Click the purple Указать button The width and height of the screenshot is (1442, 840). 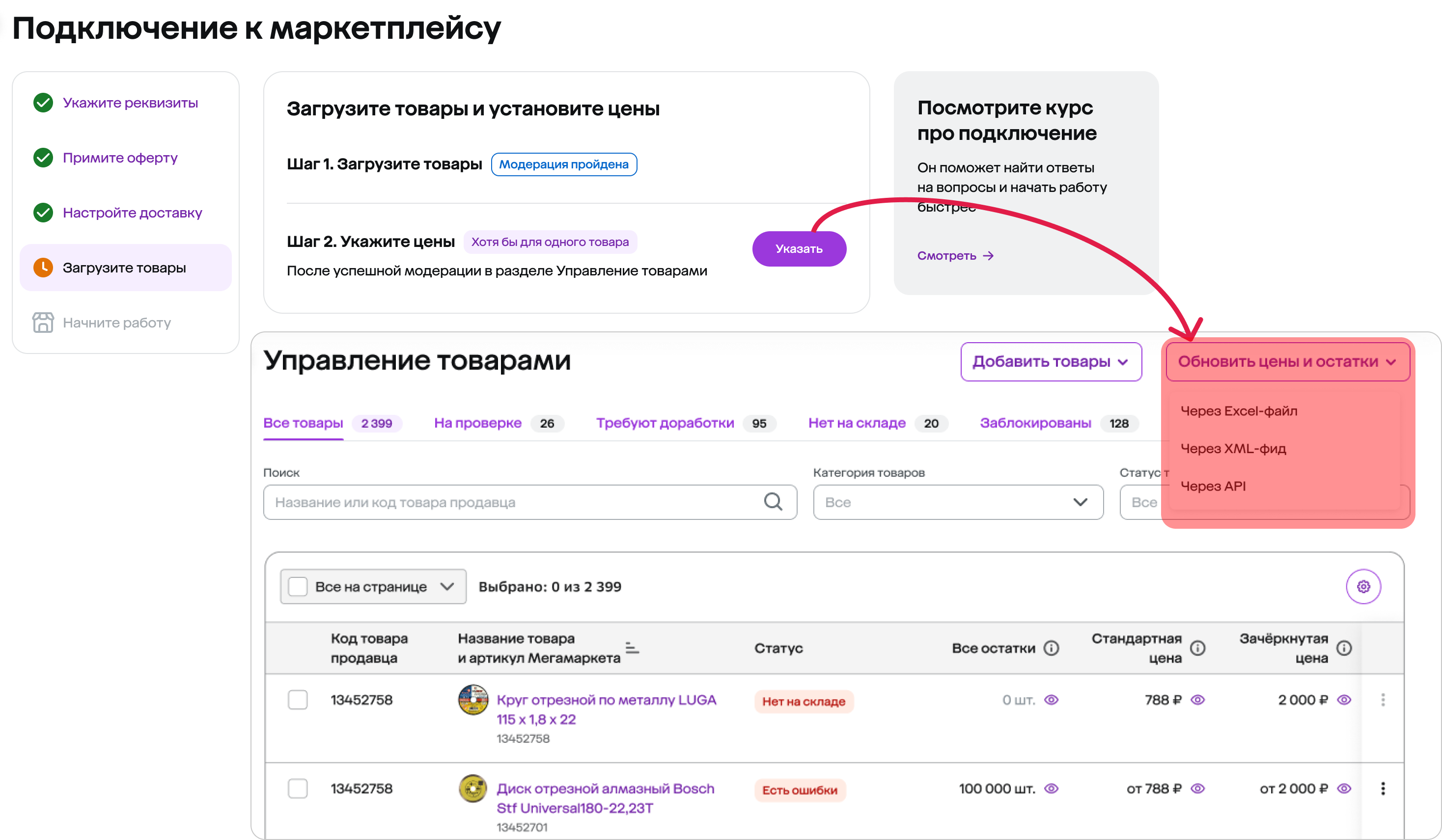(x=799, y=249)
